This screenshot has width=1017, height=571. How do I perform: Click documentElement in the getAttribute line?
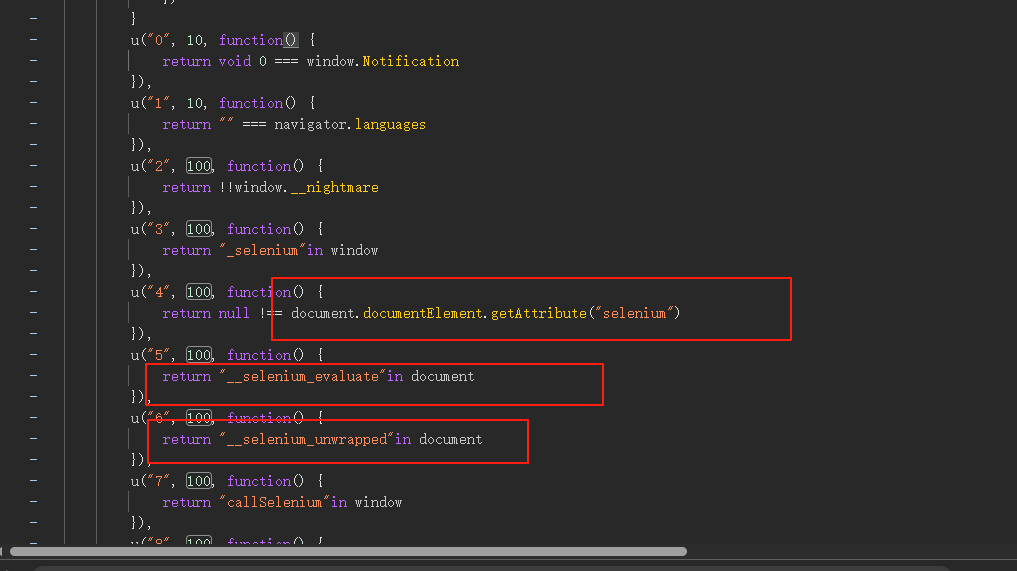[423, 313]
